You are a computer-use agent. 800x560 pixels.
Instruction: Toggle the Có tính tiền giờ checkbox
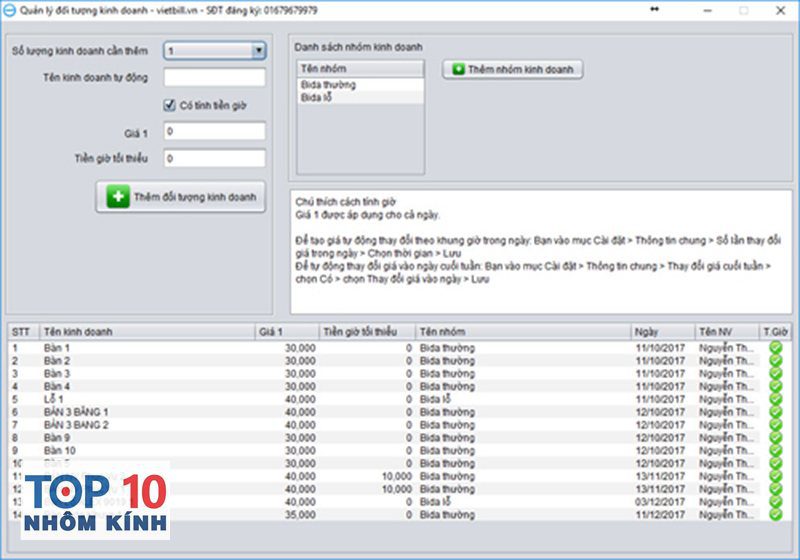170,105
